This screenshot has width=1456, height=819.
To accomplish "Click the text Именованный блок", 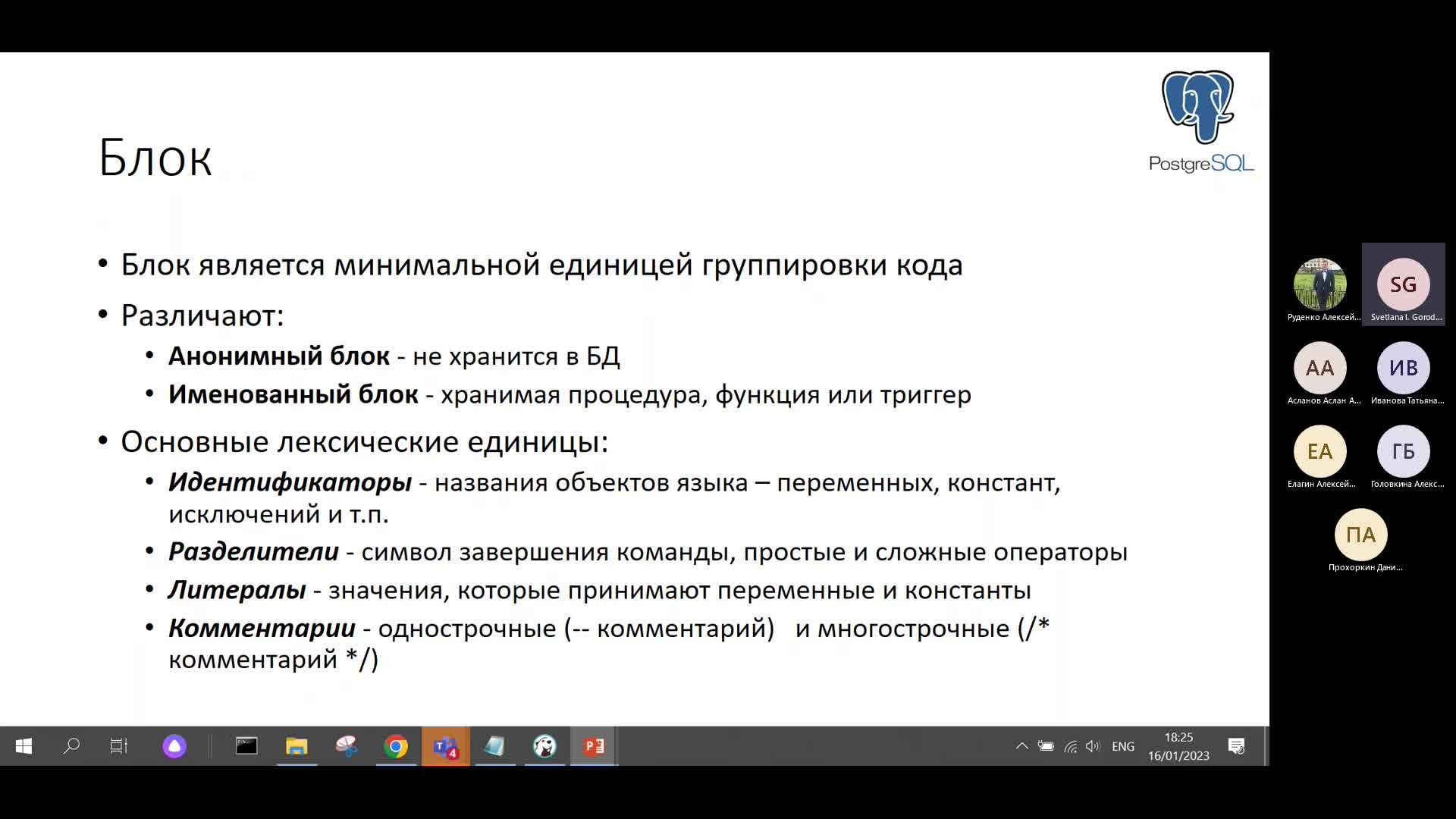I will [x=293, y=394].
